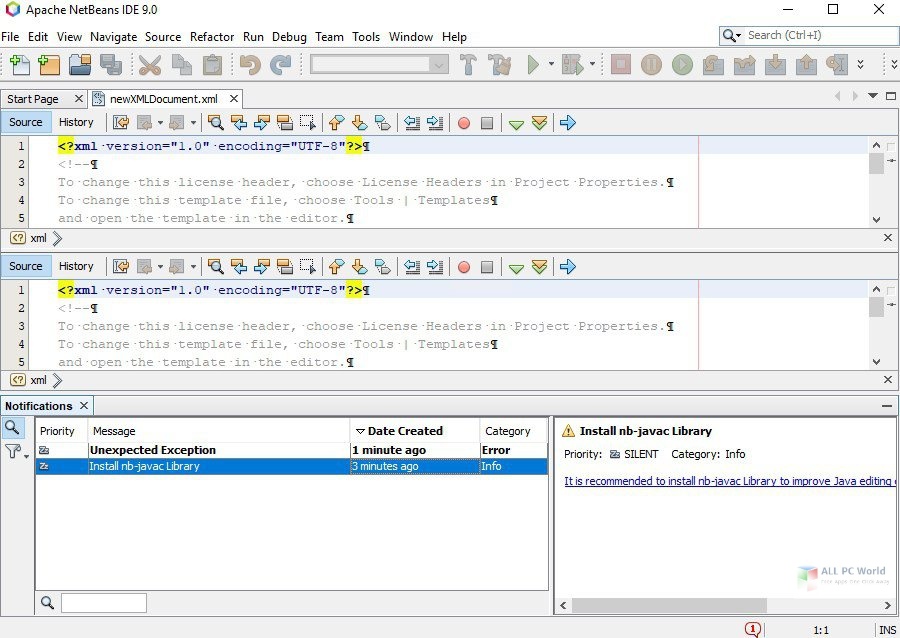Click the Build Project hammer icon
900x638 pixels.
coord(468,64)
